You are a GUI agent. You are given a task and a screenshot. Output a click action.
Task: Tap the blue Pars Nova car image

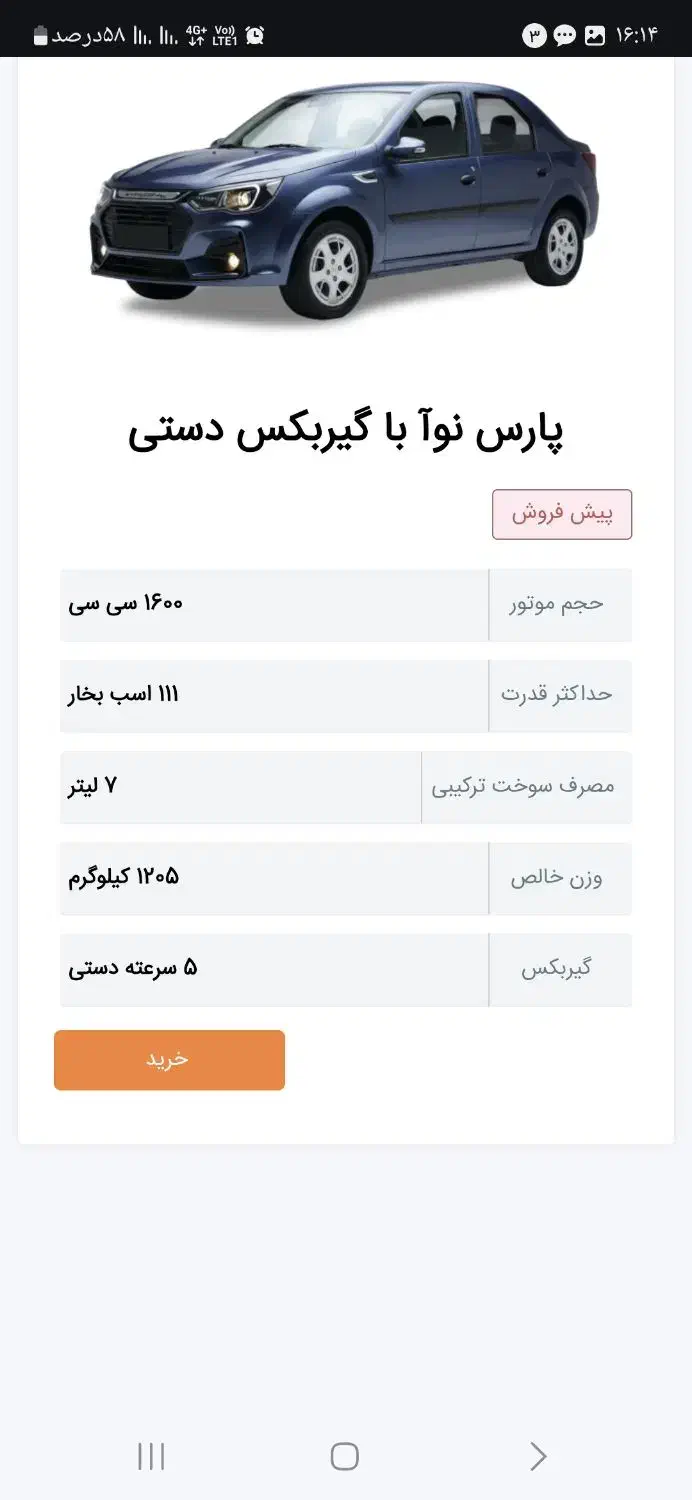pyautogui.click(x=346, y=190)
